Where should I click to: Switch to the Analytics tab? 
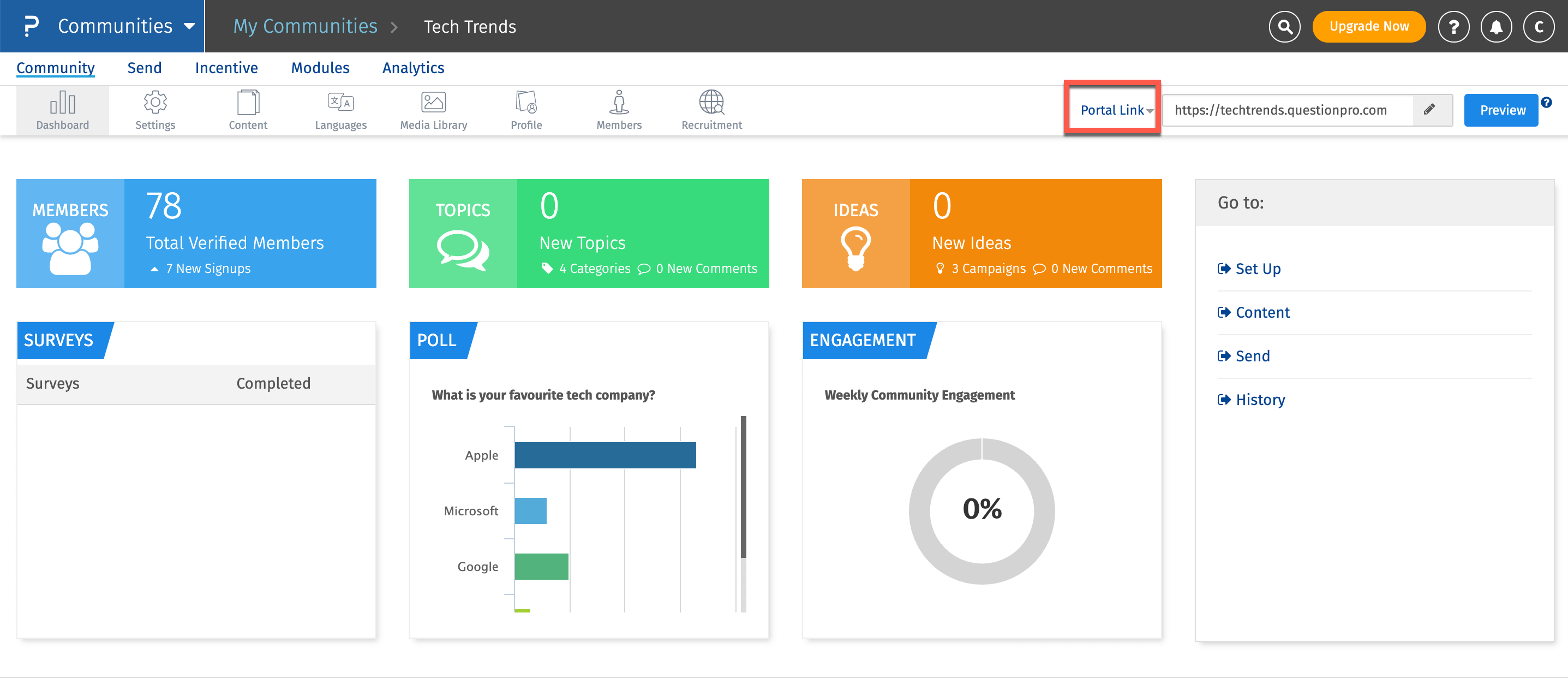pos(412,68)
